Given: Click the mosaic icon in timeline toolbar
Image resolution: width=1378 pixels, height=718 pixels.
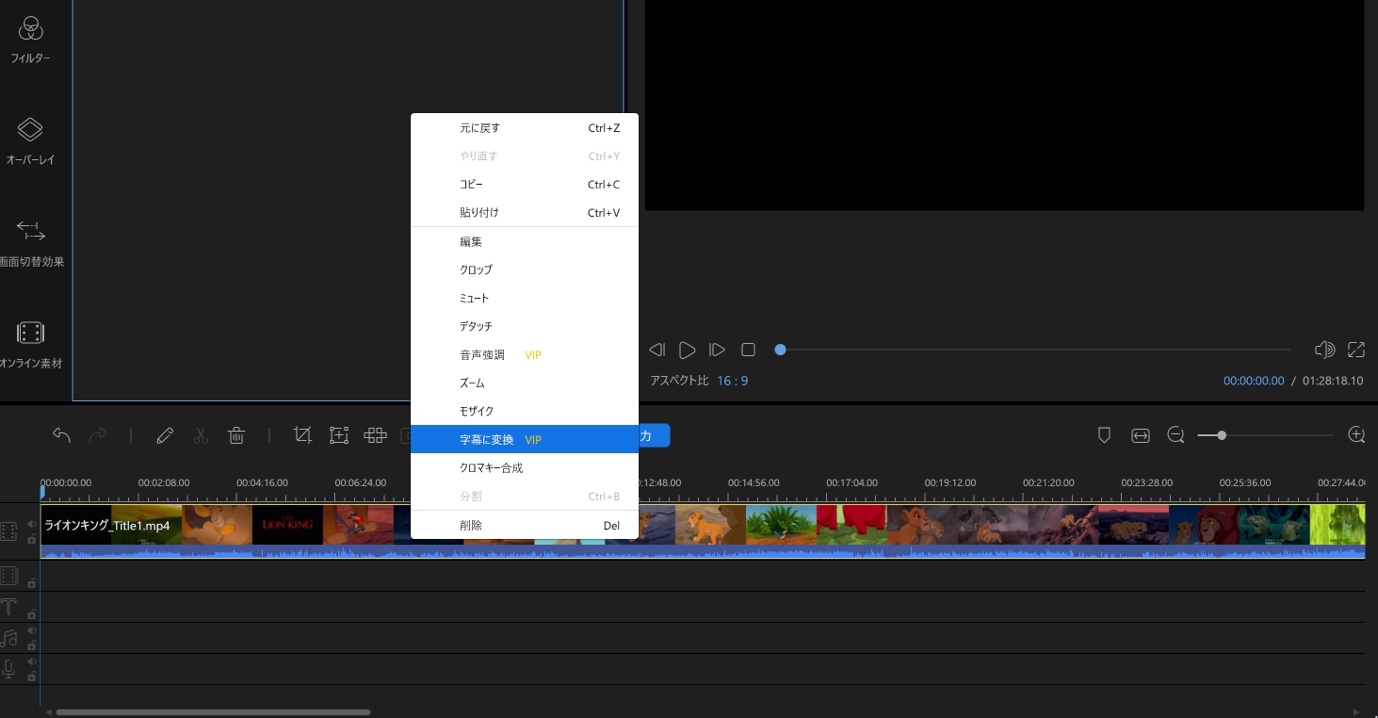Looking at the screenshot, I should pyautogui.click(x=375, y=435).
